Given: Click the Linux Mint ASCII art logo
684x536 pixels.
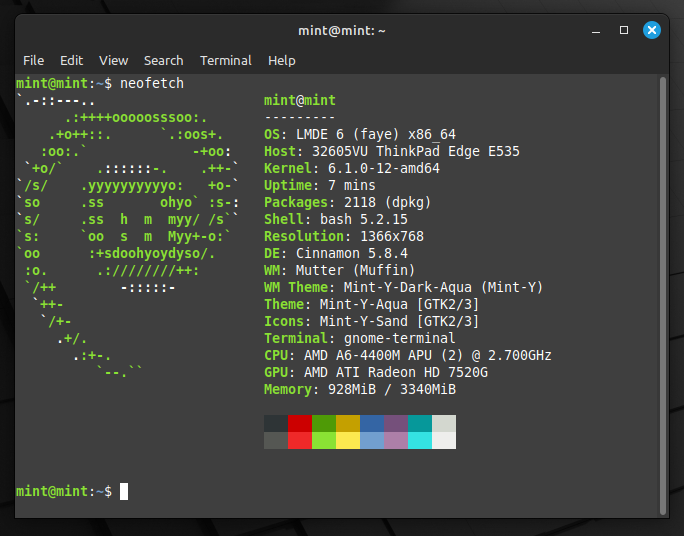Looking at the screenshot, I should click(127, 236).
